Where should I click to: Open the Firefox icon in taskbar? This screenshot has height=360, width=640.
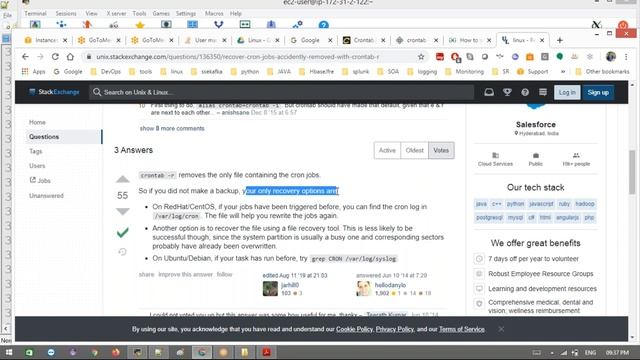(x=116, y=352)
